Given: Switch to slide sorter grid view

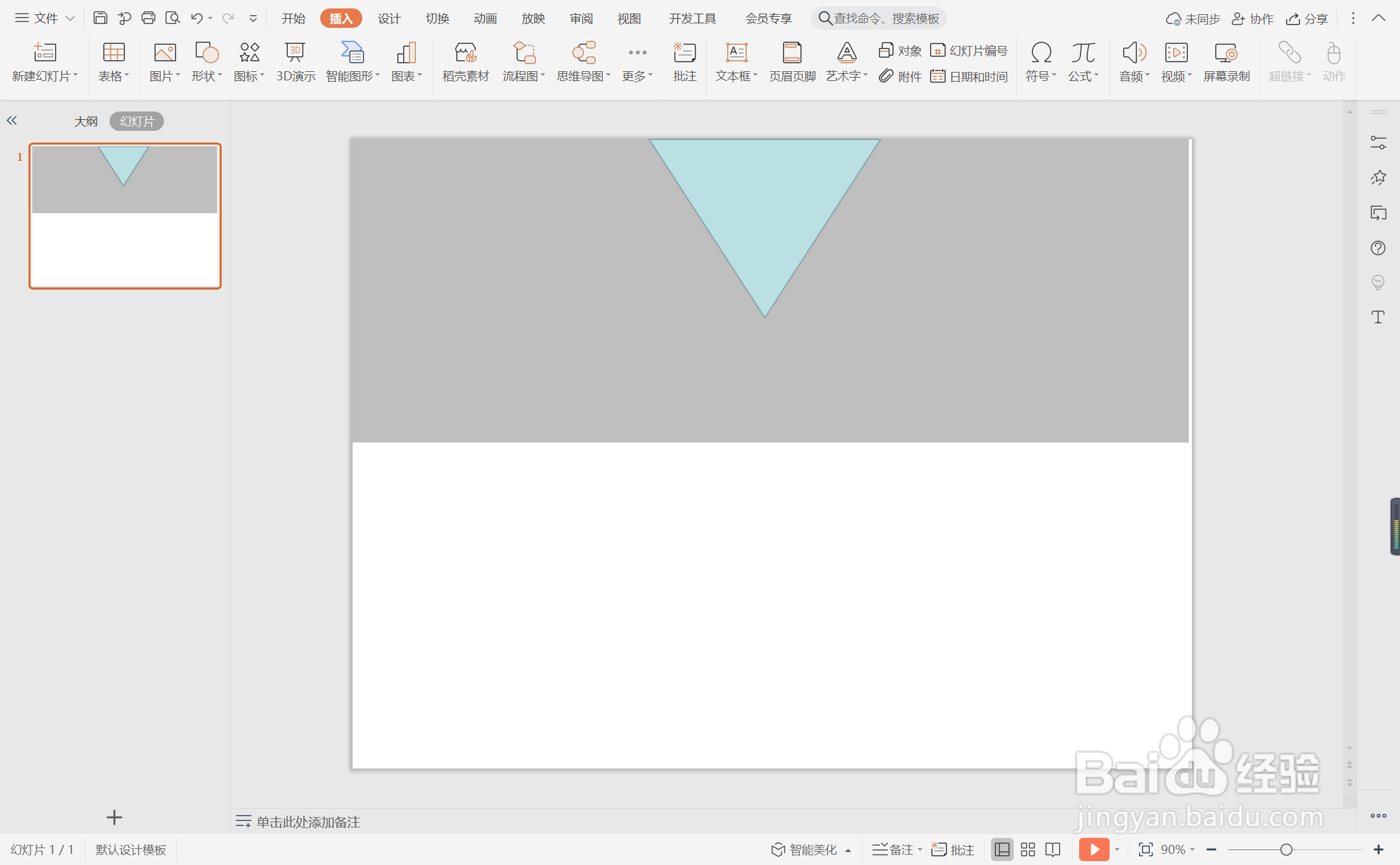Looking at the screenshot, I should point(1028,849).
